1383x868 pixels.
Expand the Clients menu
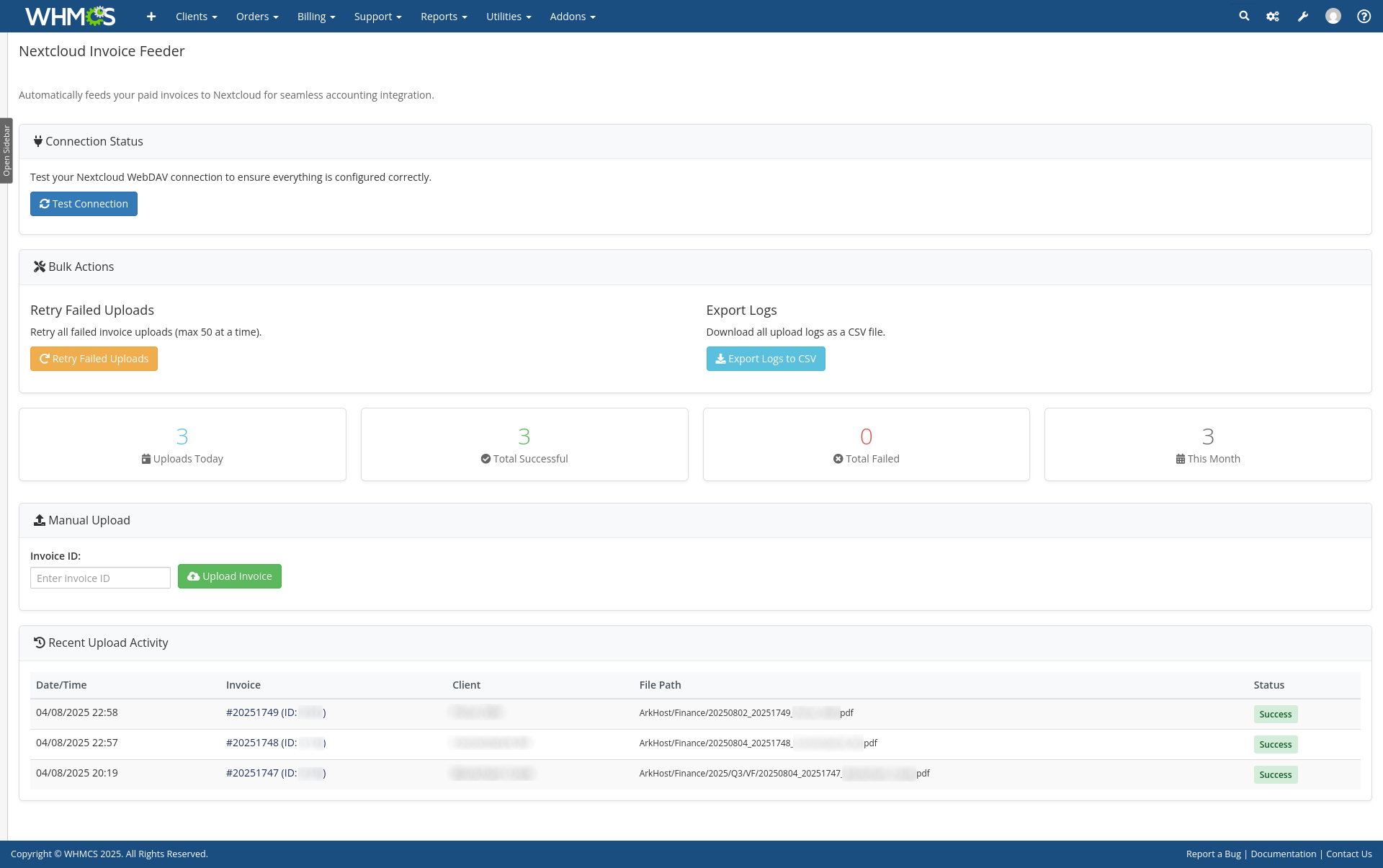pyautogui.click(x=196, y=17)
